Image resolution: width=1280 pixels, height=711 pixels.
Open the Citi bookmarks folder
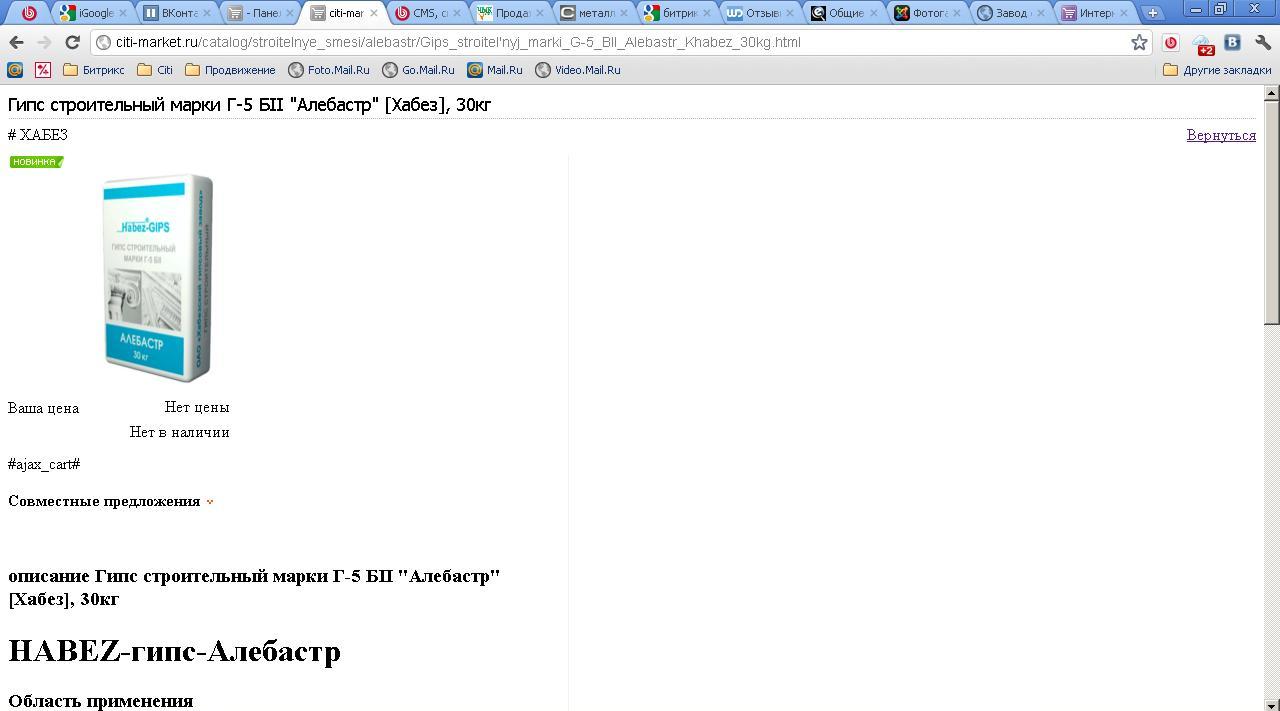(155, 70)
